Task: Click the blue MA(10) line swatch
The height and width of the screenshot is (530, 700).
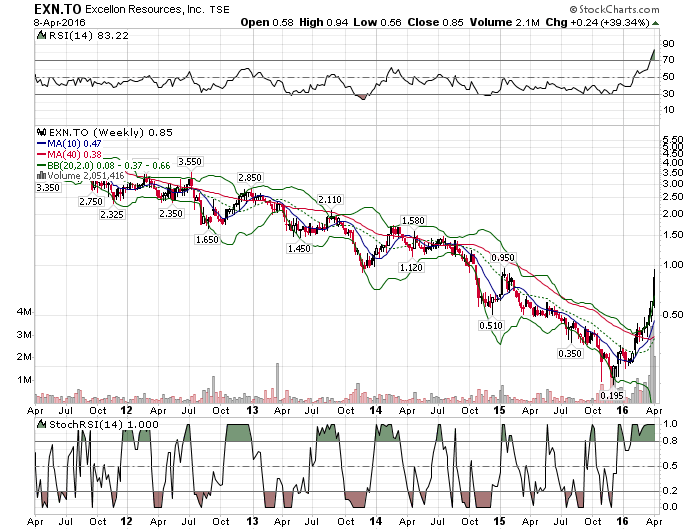Action: (x=42, y=144)
